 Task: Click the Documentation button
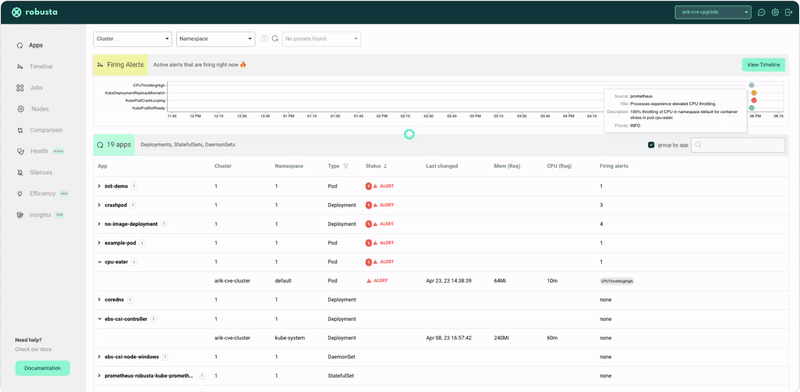point(42,368)
